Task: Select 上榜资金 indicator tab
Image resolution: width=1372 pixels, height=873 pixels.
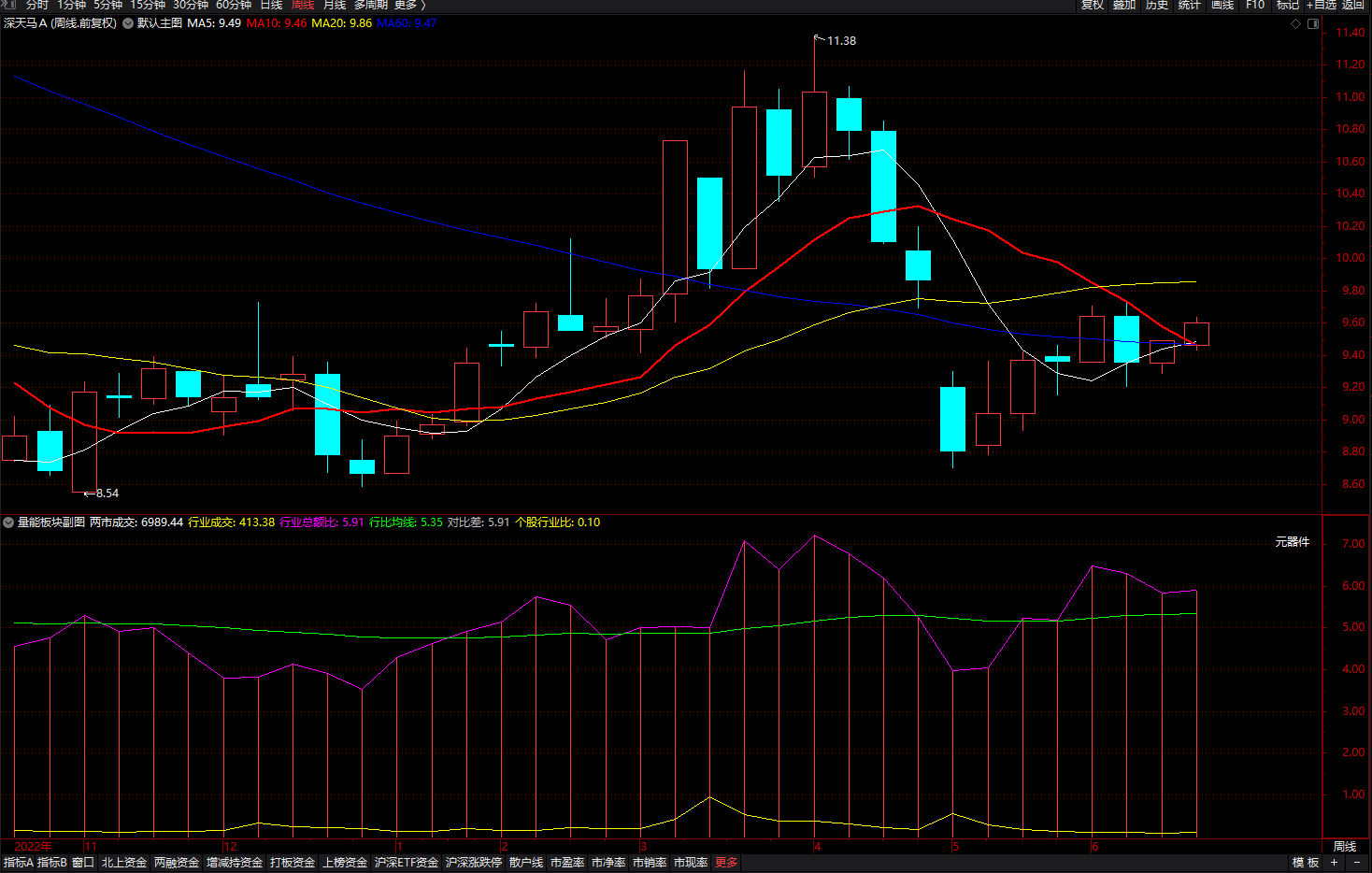Action: [x=345, y=863]
